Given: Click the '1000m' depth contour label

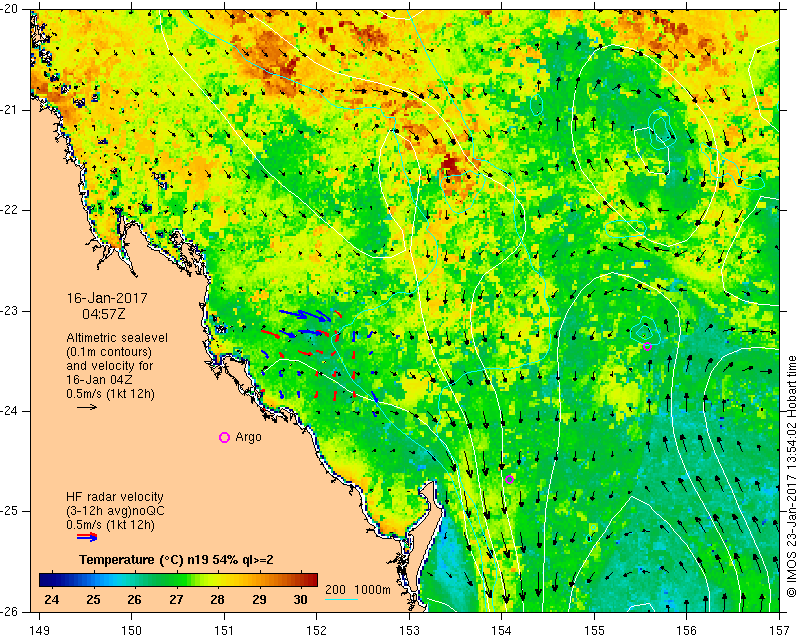Looking at the screenshot, I should click(x=372, y=590).
